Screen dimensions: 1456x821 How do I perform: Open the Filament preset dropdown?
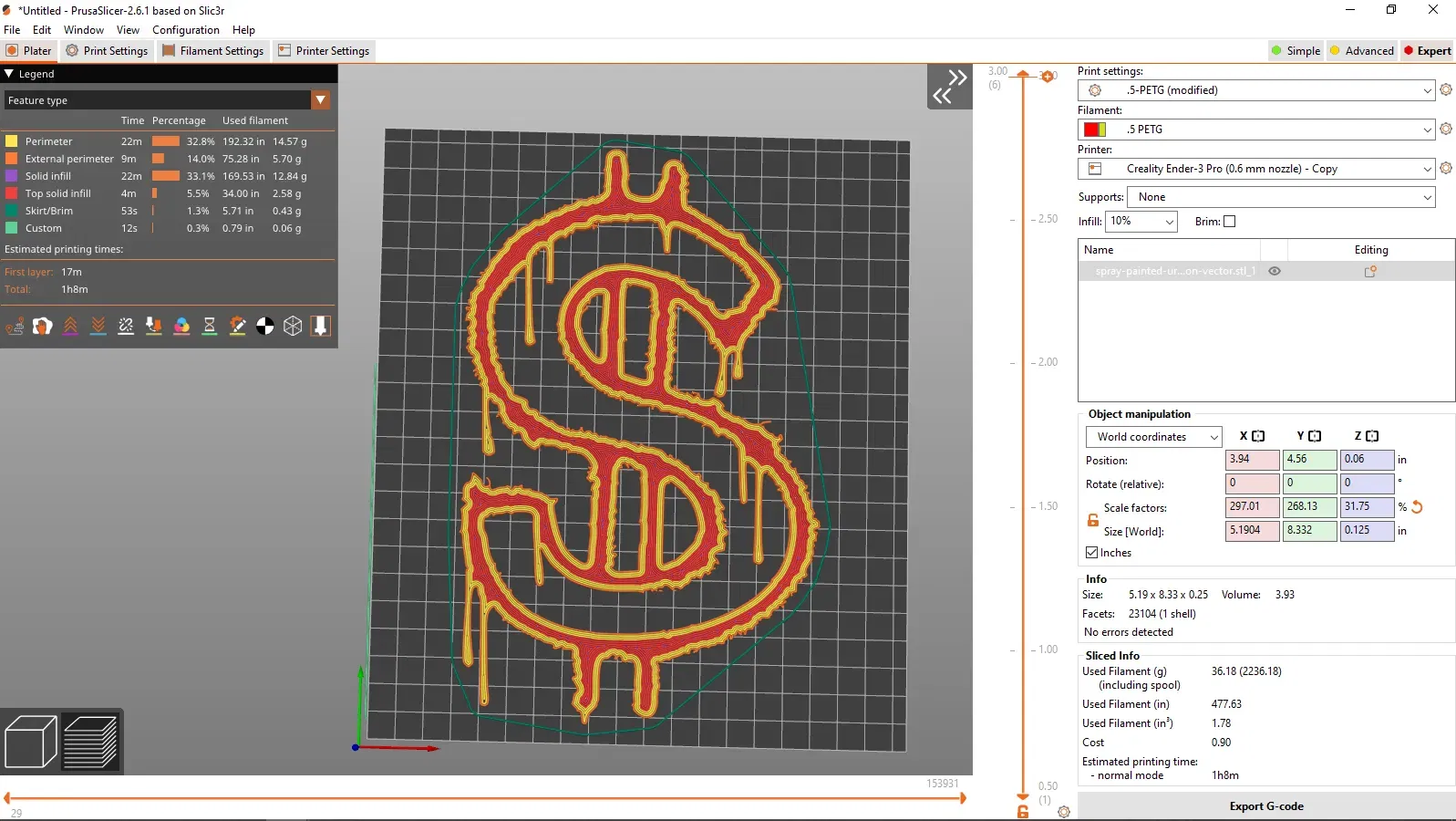(x=1256, y=130)
